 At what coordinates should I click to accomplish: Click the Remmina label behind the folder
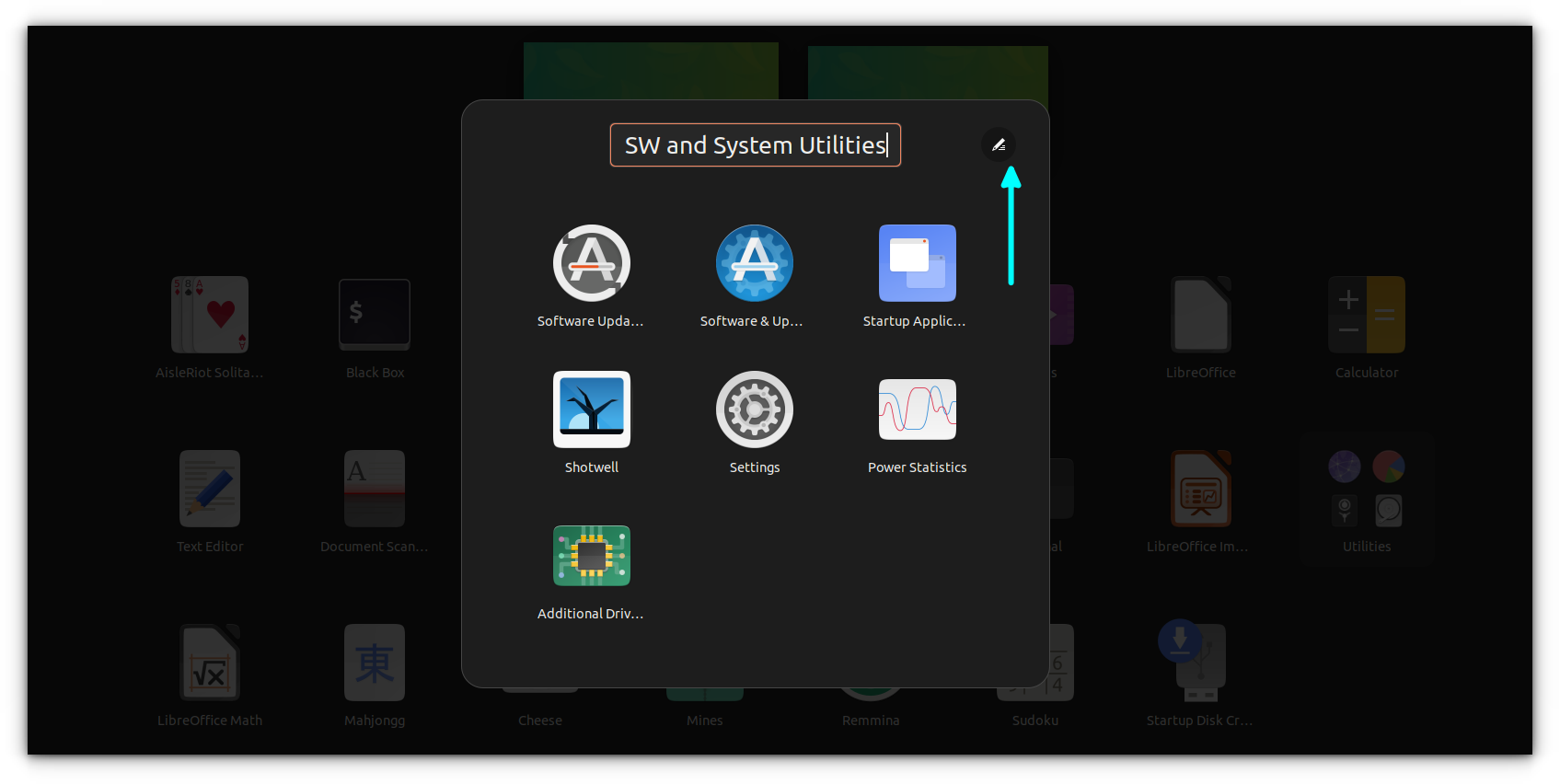pos(871,721)
